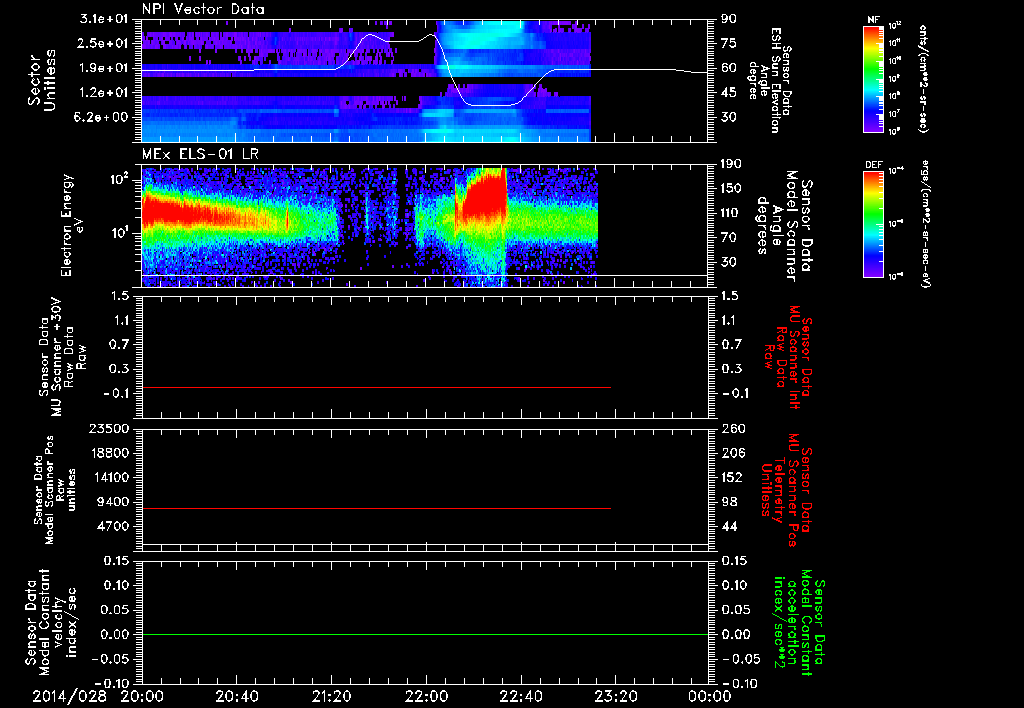Select the DEF energy flux color bar
Screen dimensions: 1024x708
pyautogui.click(x=874, y=224)
